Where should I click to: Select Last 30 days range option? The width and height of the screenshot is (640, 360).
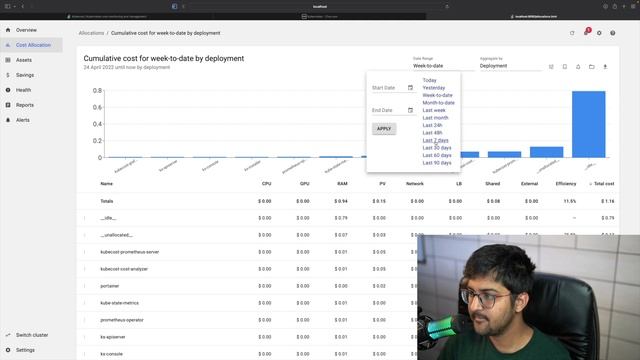437,148
